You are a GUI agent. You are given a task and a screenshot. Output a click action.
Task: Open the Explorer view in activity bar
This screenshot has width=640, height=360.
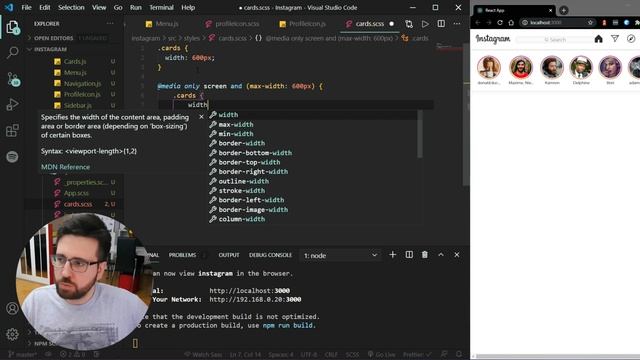(x=12, y=27)
